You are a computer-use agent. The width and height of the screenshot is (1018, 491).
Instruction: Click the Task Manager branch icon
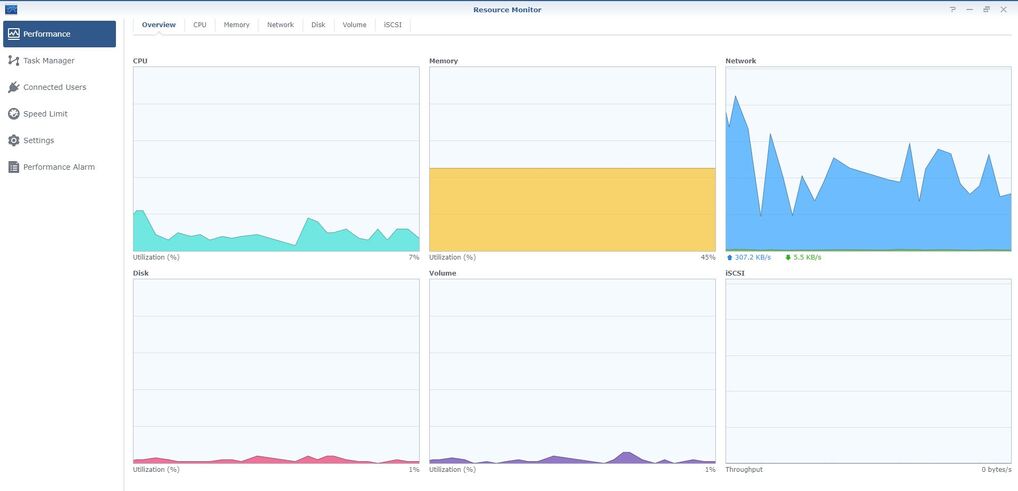14,60
